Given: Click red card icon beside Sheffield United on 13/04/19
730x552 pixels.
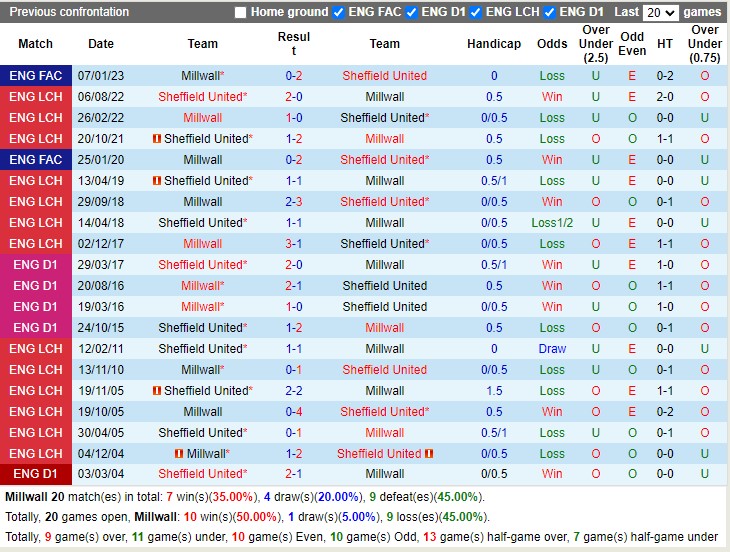Looking at the screenshot, I should coord(157,181).
